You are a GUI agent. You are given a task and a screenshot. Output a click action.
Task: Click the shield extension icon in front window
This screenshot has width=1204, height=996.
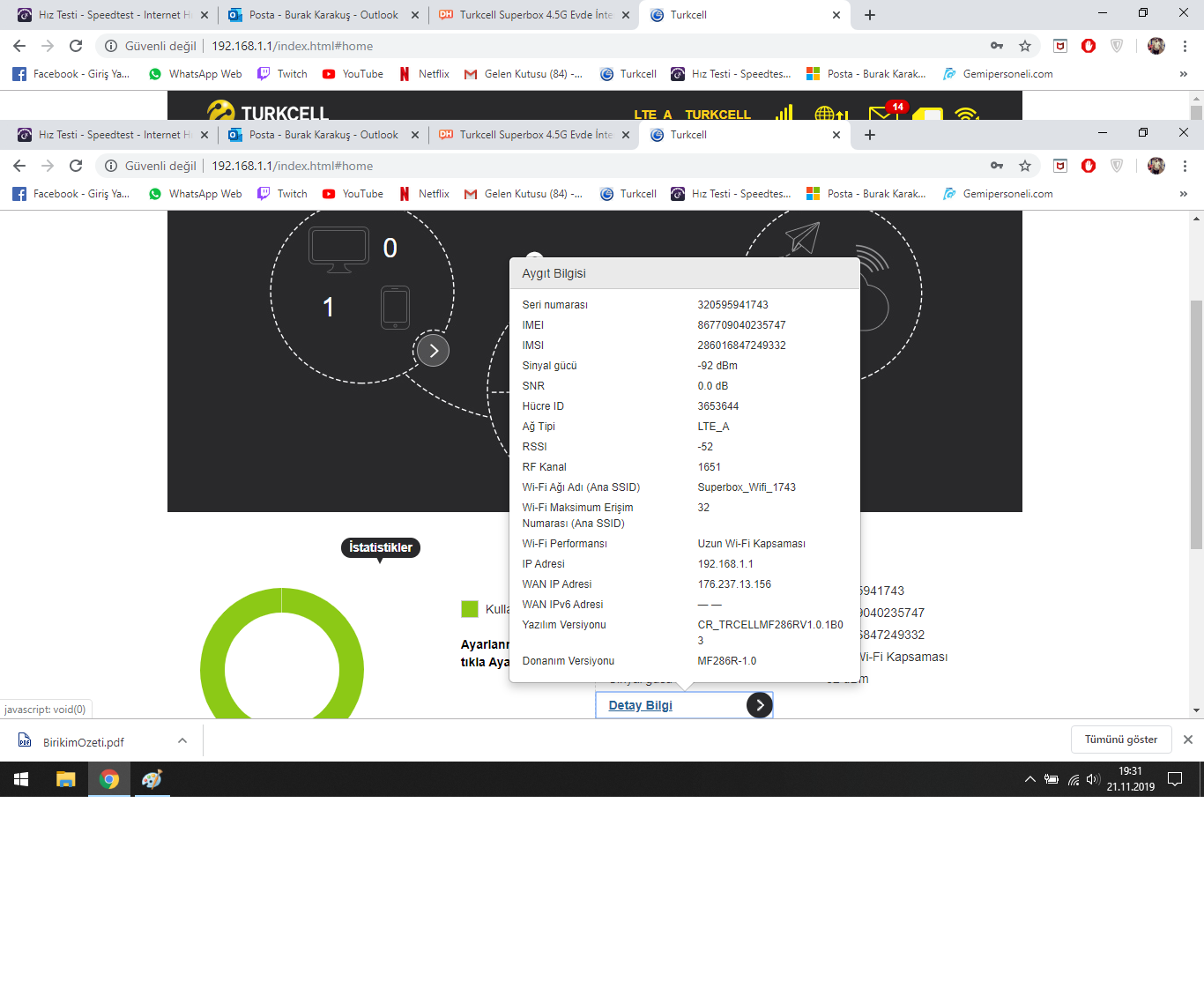click(1117, 166)
